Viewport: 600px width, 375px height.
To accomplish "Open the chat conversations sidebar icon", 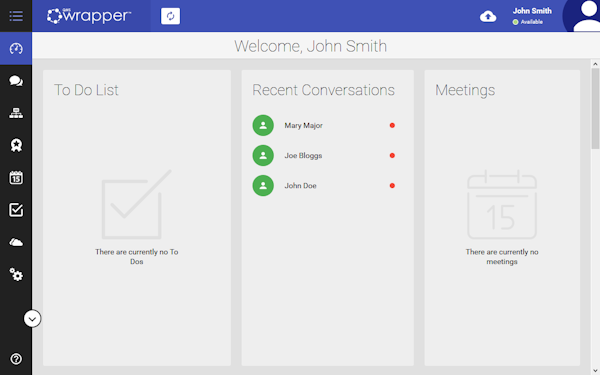I will click(x=16, y=81).
